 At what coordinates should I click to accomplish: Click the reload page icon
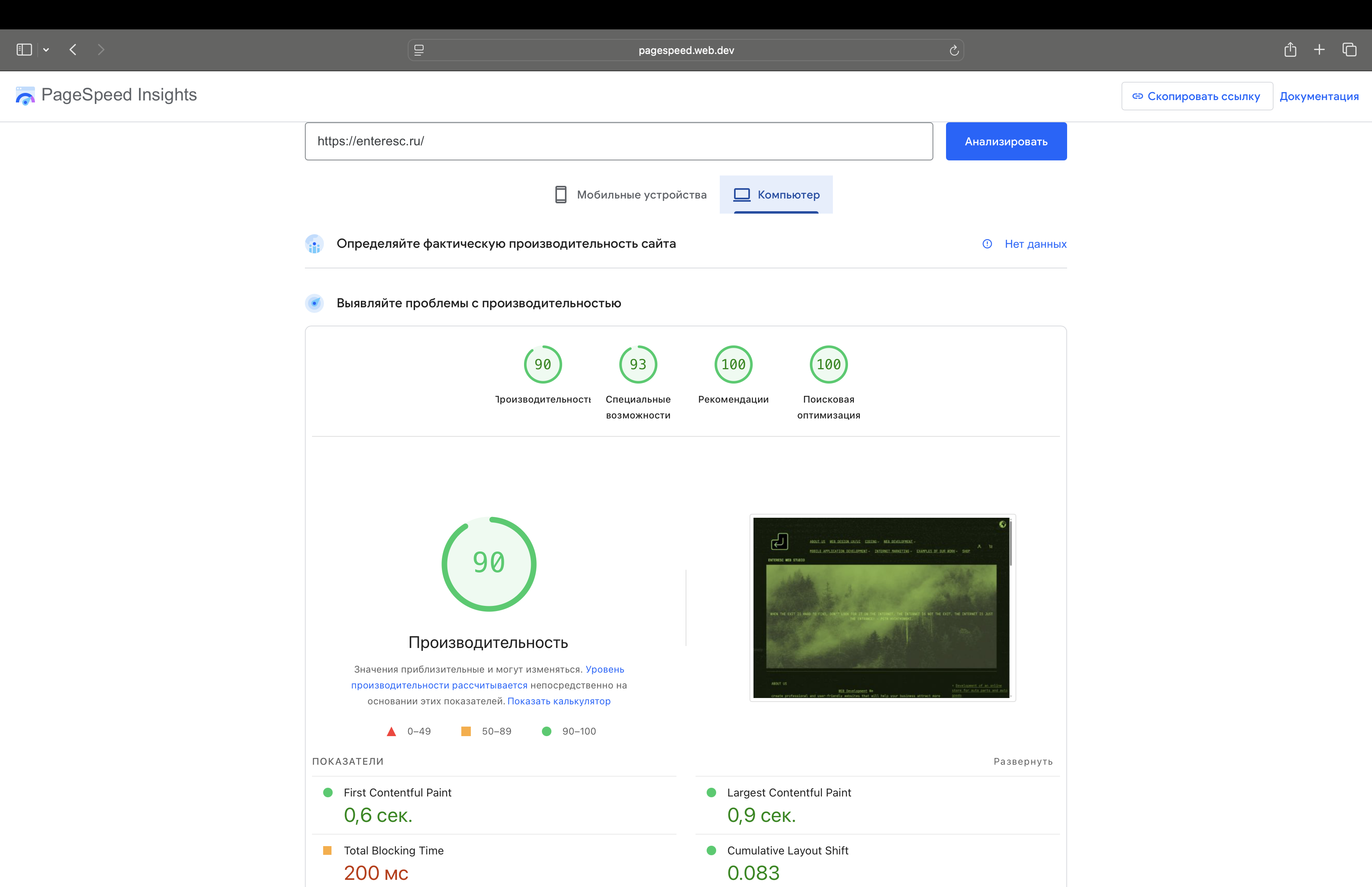pos(954,51)
